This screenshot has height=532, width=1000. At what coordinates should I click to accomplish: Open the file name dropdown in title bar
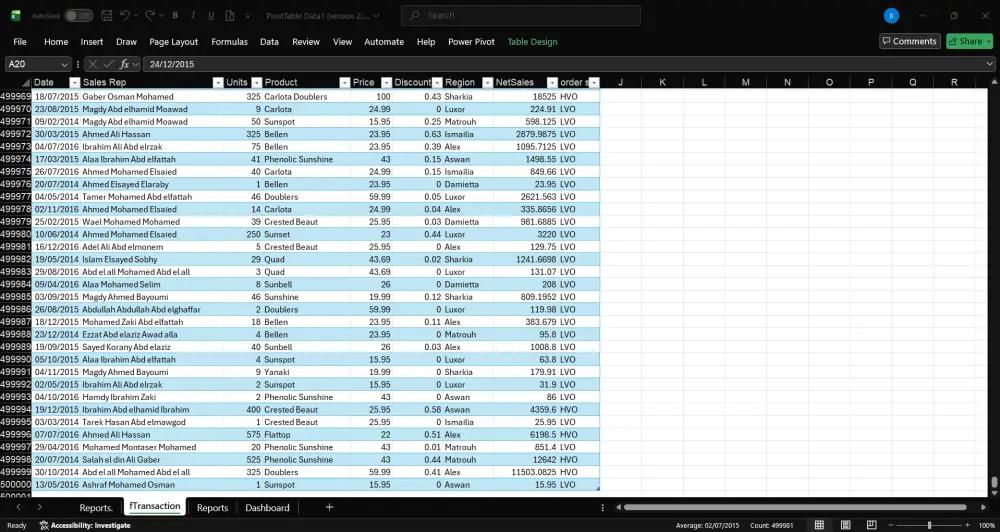(x=376, y=15)
